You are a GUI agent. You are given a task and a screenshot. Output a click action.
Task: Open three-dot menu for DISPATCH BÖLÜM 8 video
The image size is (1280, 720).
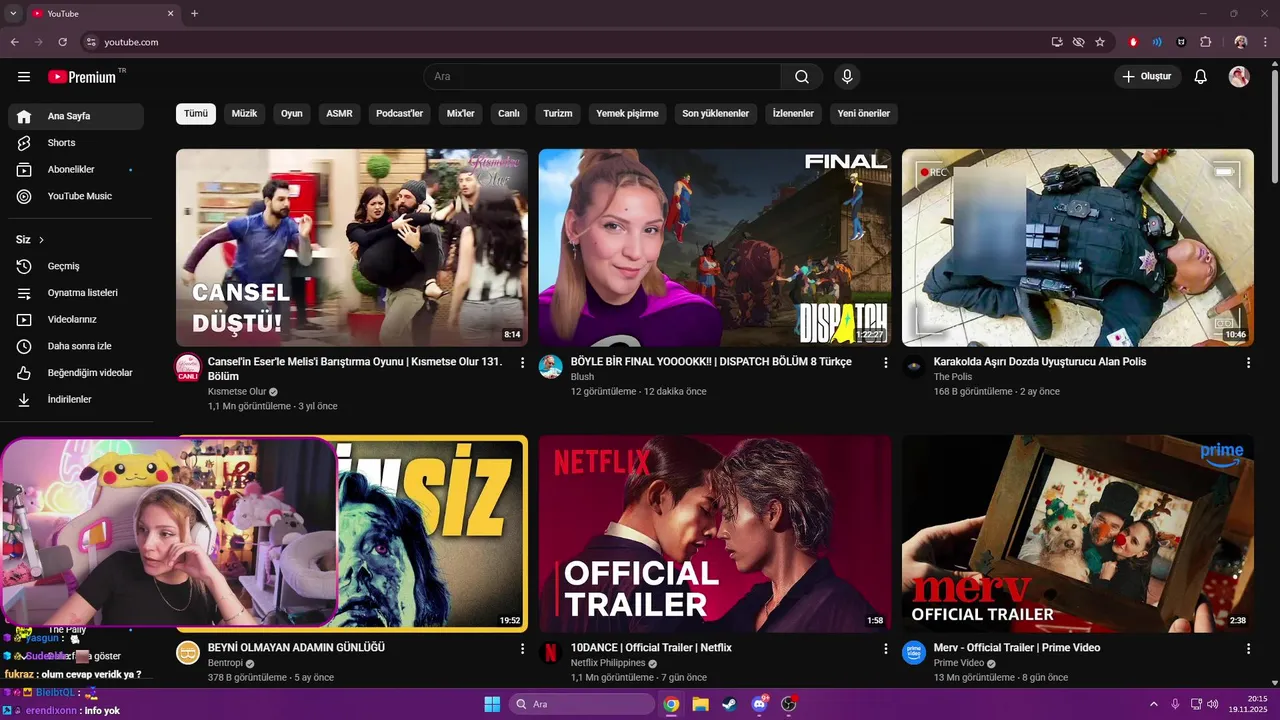885,363
